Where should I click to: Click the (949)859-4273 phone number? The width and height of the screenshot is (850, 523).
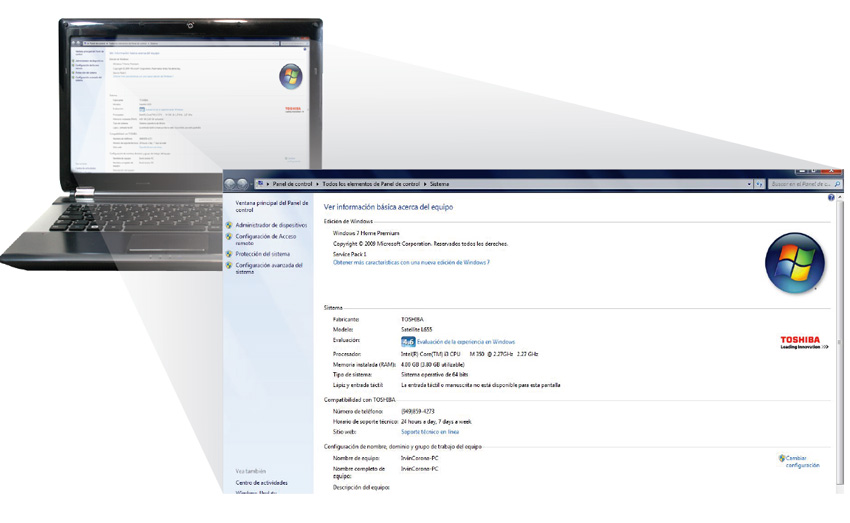tap(417, 412)
